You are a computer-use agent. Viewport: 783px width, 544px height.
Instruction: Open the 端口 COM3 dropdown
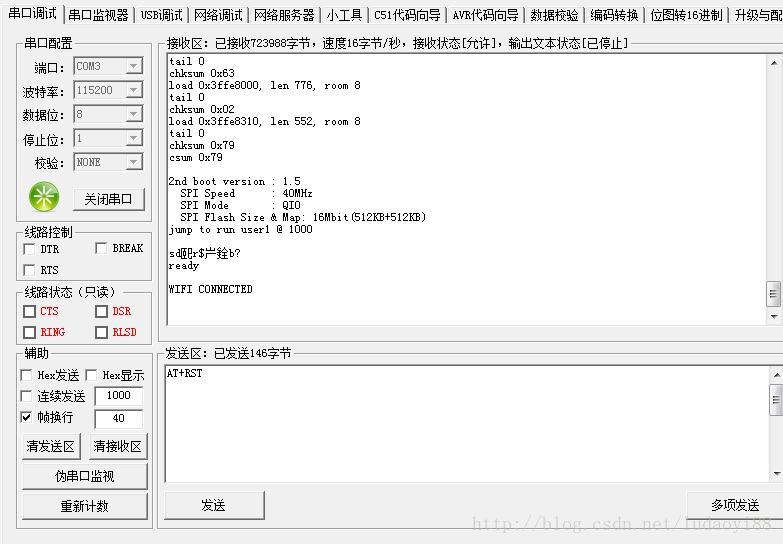(133, 66)
